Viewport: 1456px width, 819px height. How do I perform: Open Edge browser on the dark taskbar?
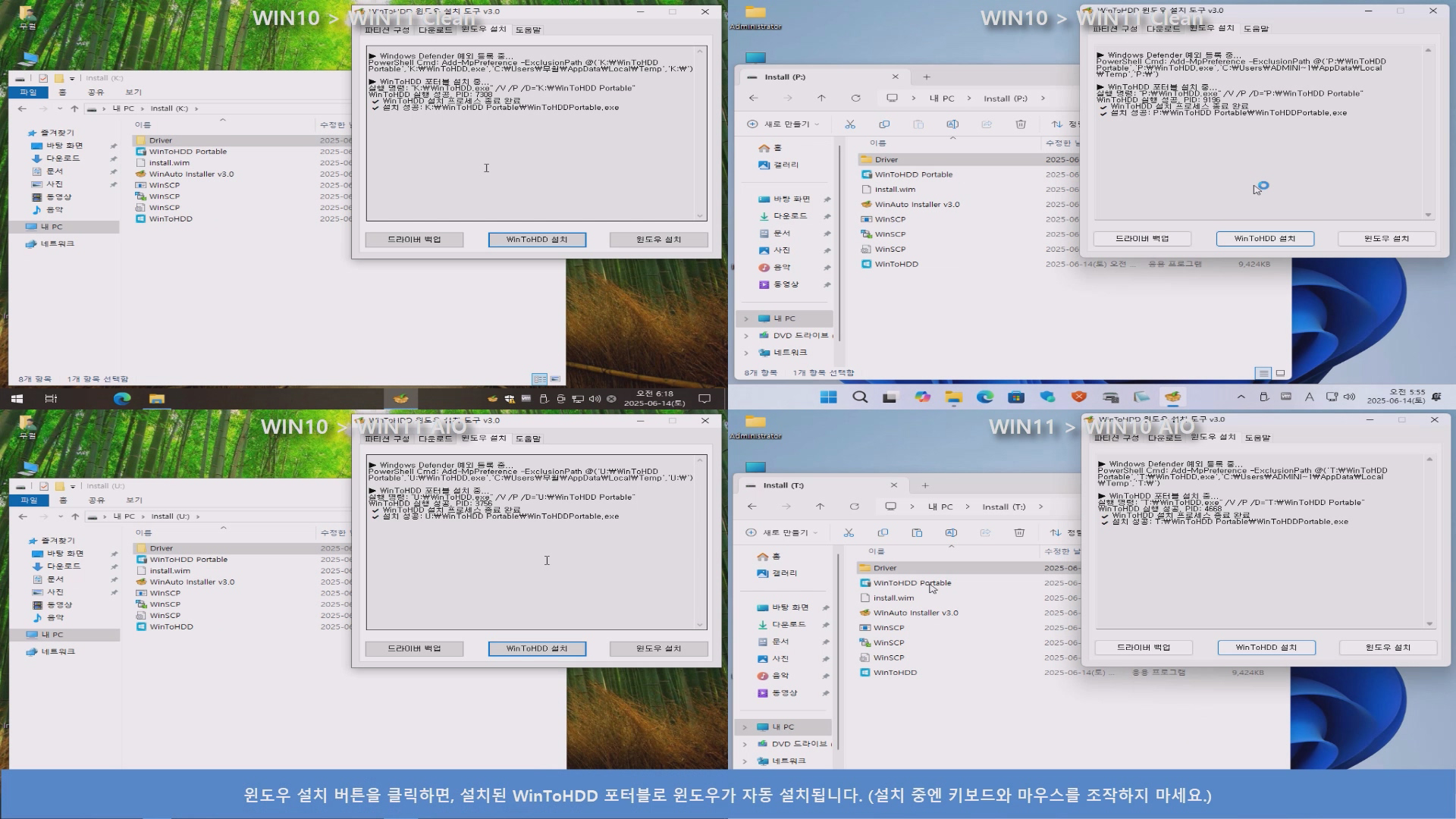click(x=122, y=398)
